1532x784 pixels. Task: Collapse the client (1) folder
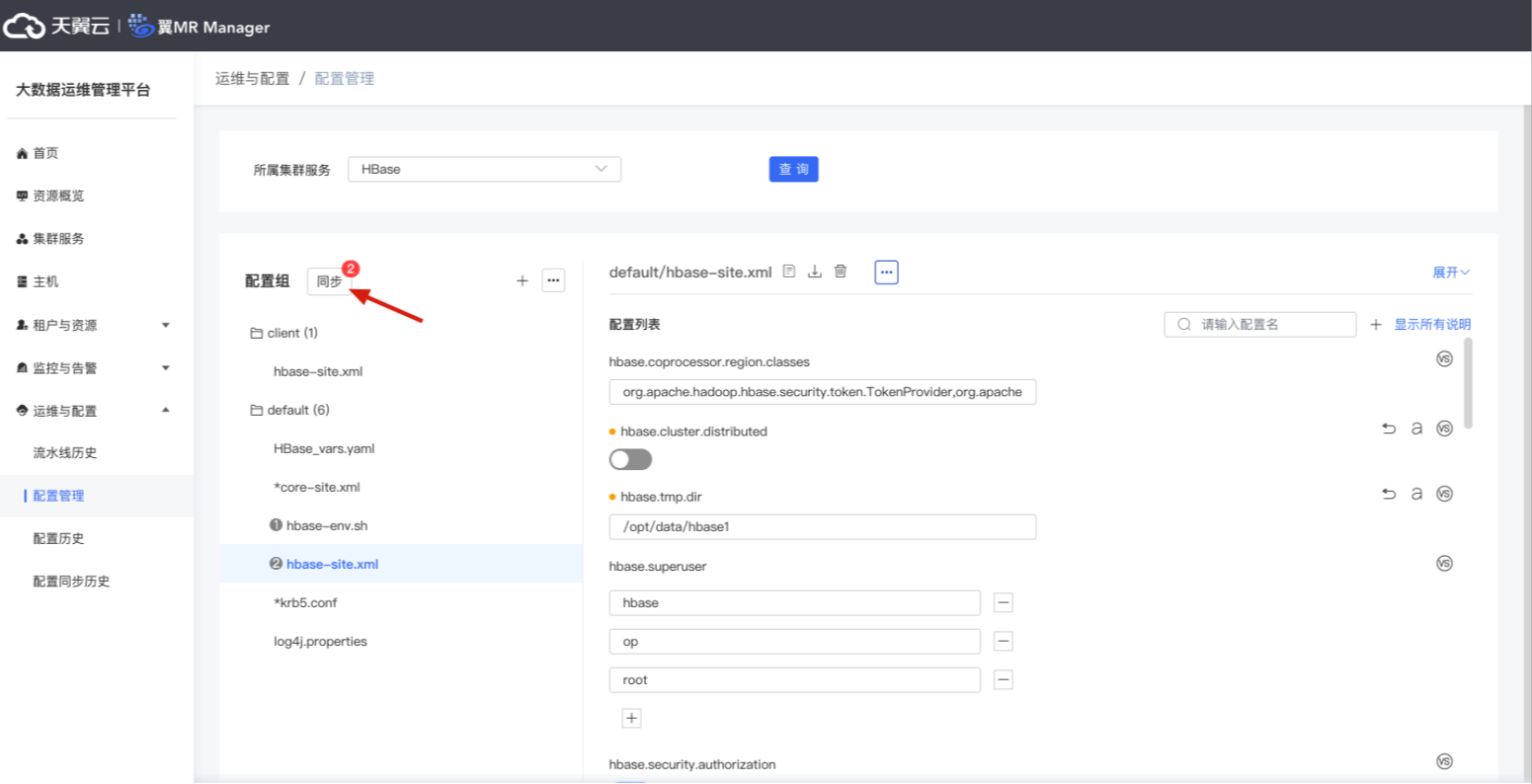283,333
